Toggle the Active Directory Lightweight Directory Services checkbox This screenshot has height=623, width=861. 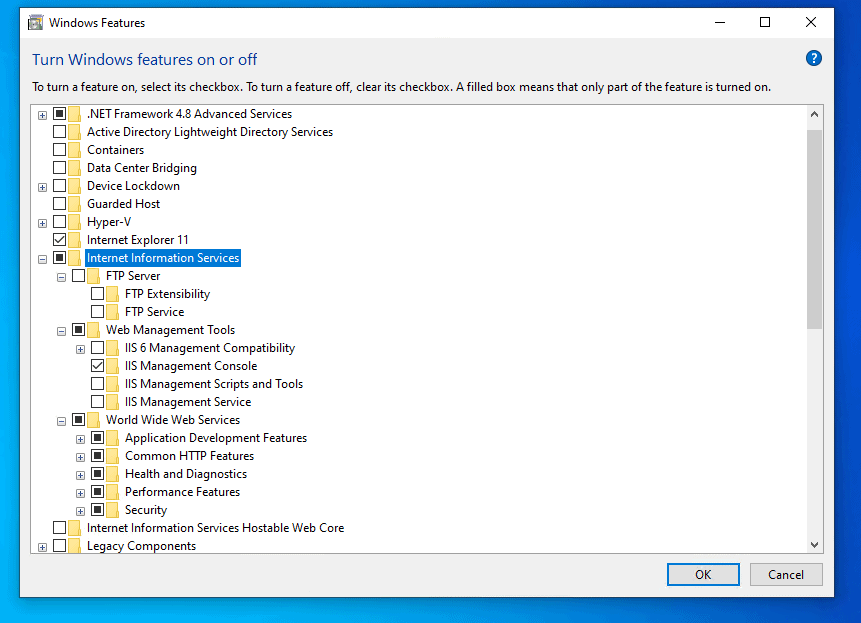point(59,132)
